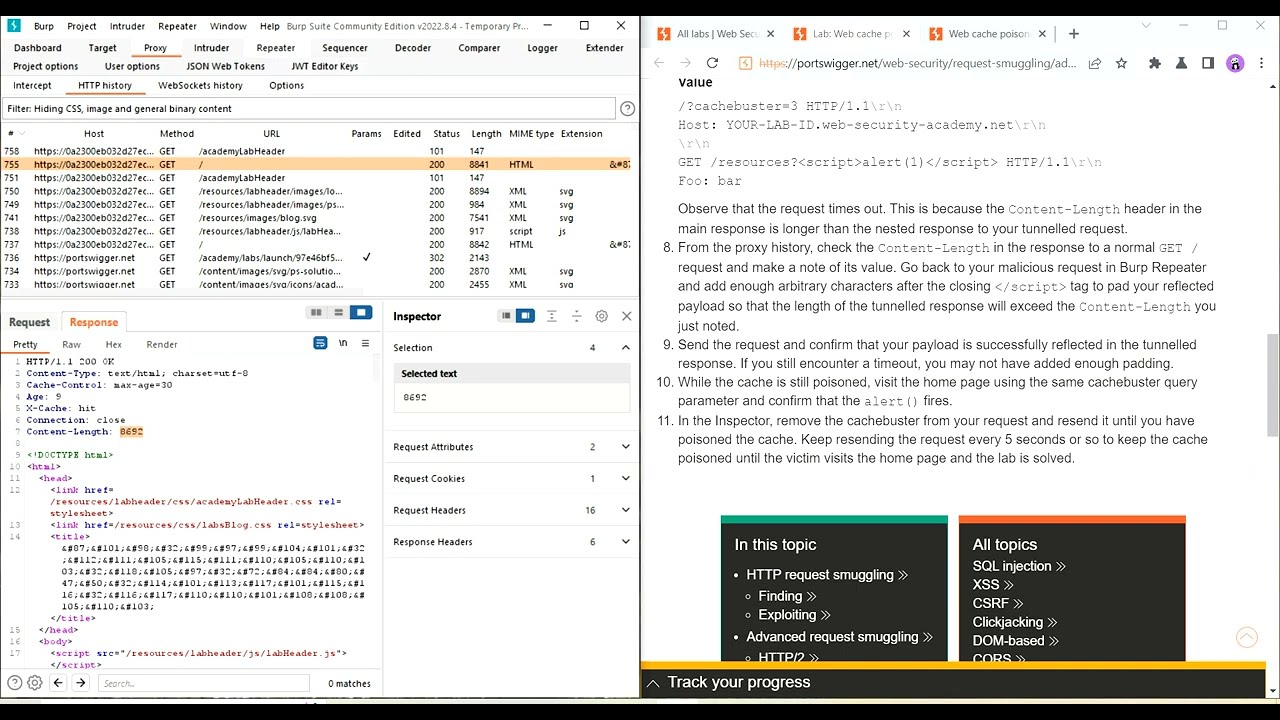Open the filter help question mark icon
1280x720 pixels.
point(627,109)
